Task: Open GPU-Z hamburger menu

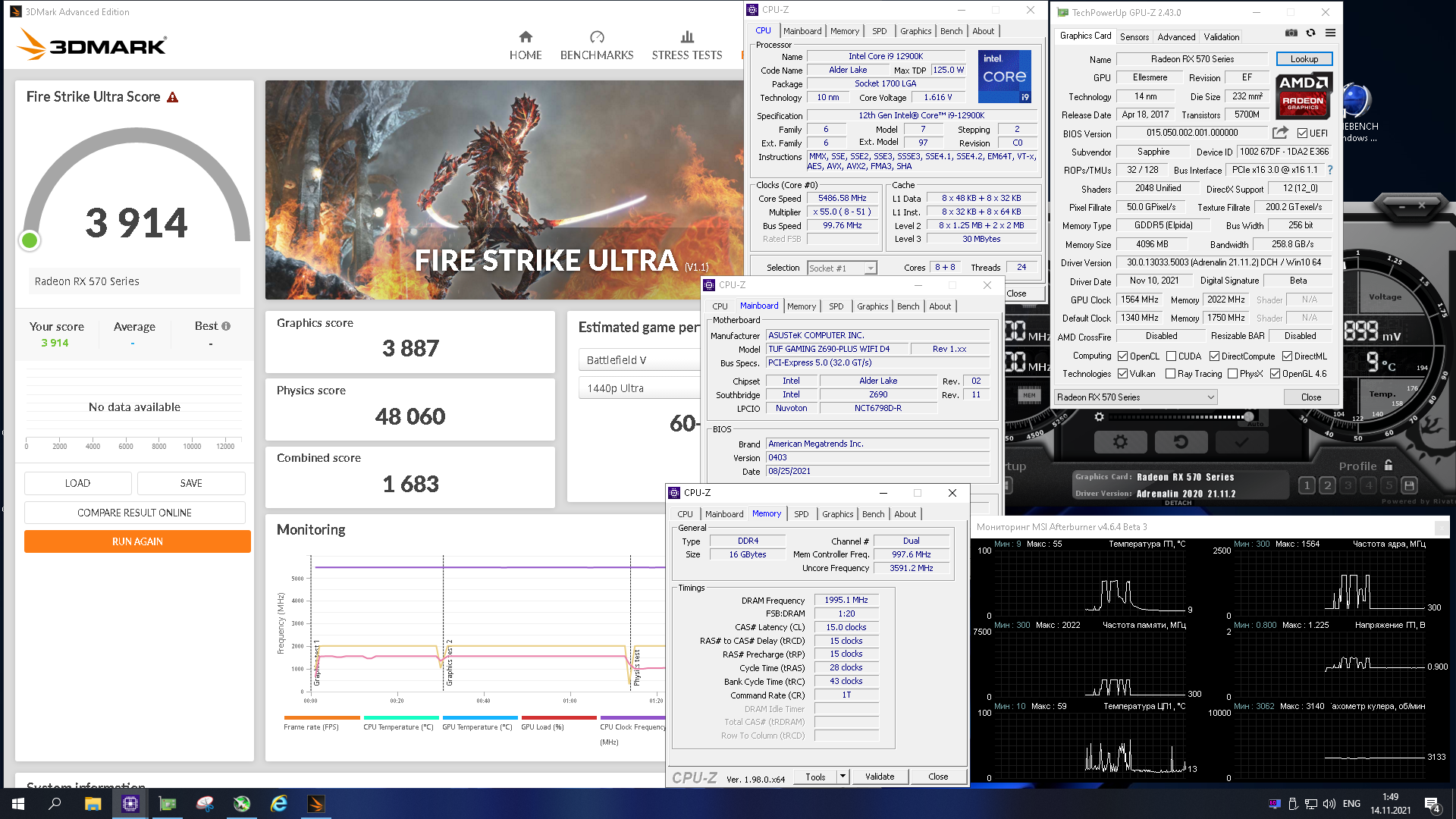Action: click(x=1330, y=33)
